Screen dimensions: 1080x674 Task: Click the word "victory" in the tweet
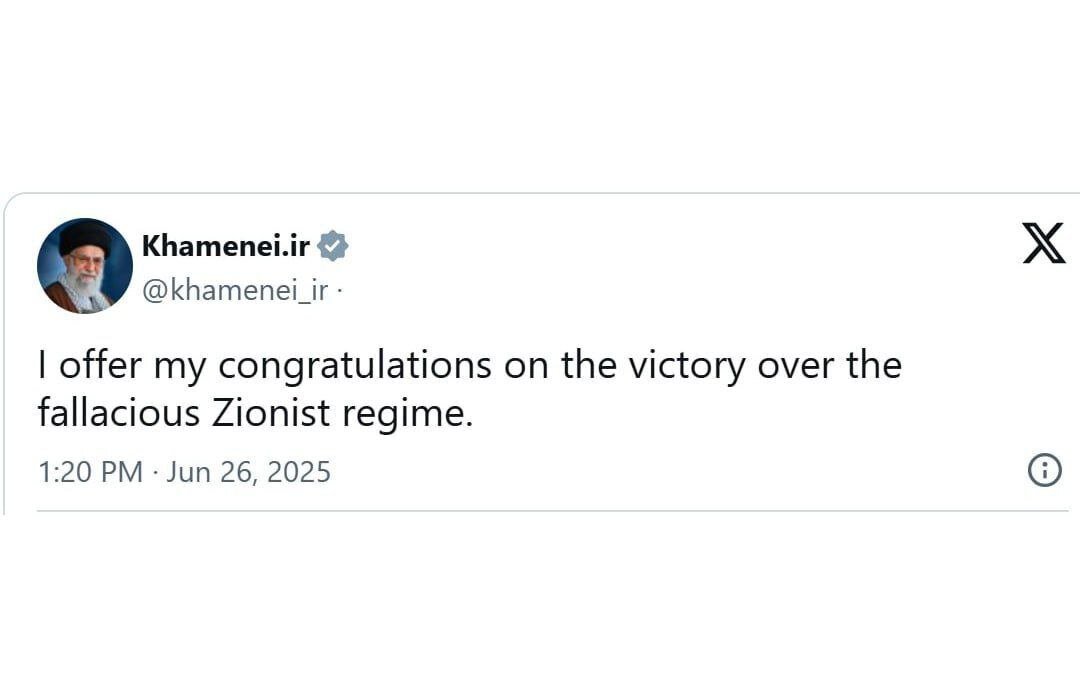pos(687,366)
